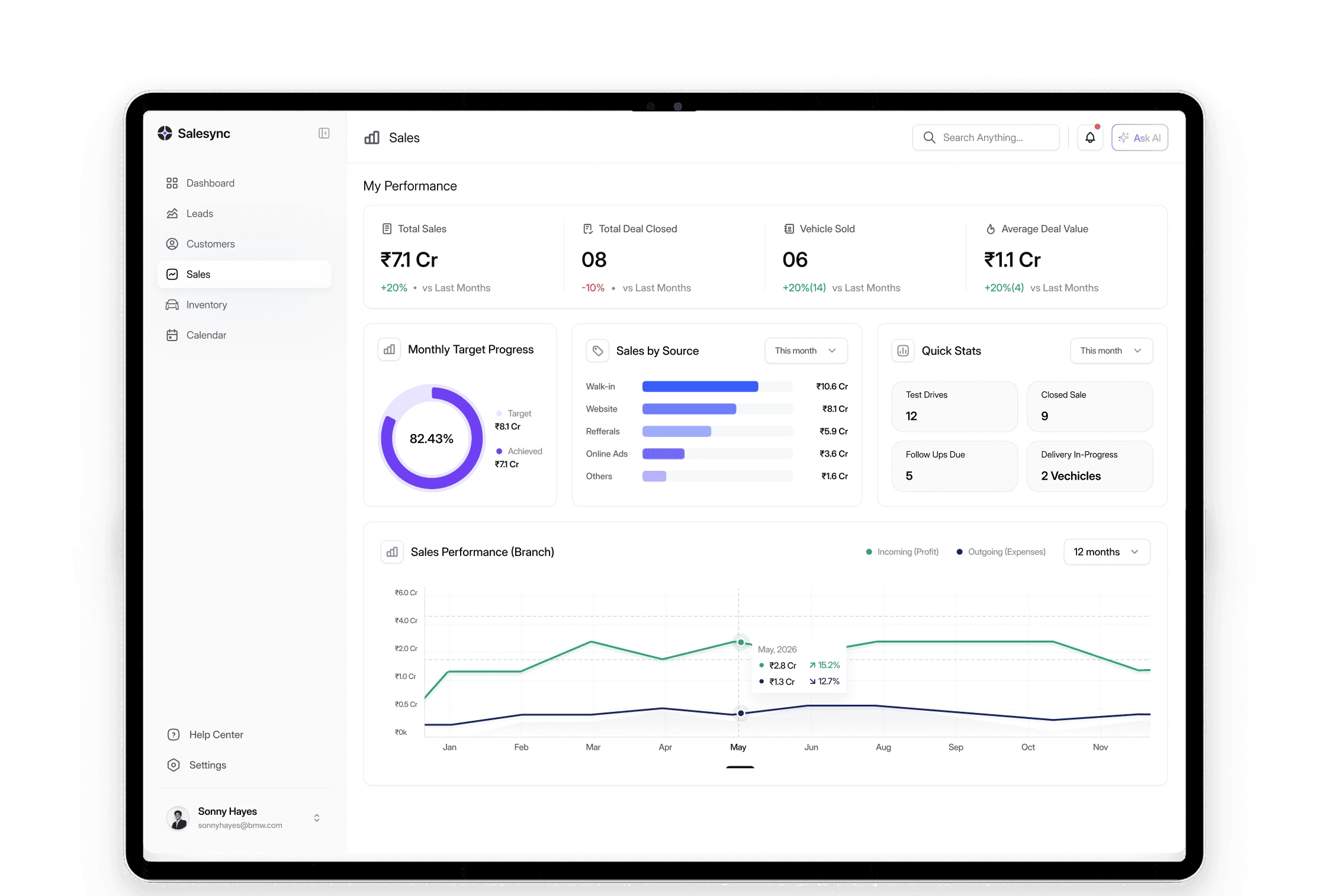Toggle Outgoing (Expenses) legend series
1321x896 pixels.
tap(1001, 552)
